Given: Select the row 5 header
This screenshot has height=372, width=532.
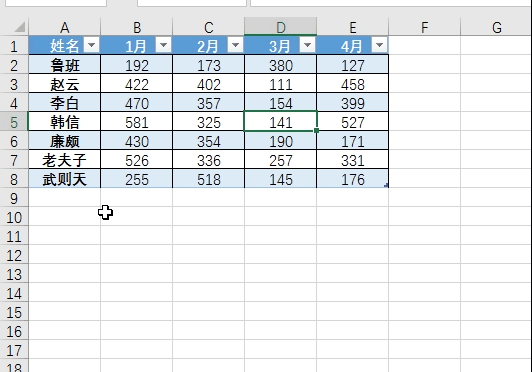Looking at the screenshot, I should [x=14, y=122].
